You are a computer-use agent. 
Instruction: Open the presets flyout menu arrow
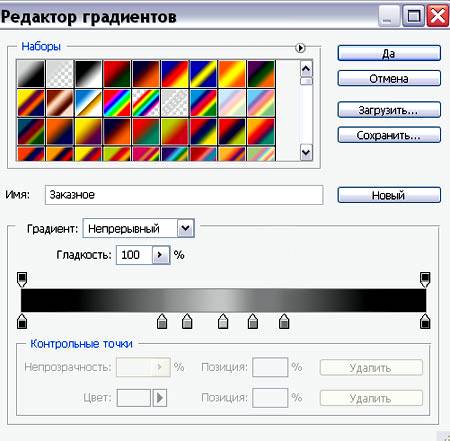(300, 48)
